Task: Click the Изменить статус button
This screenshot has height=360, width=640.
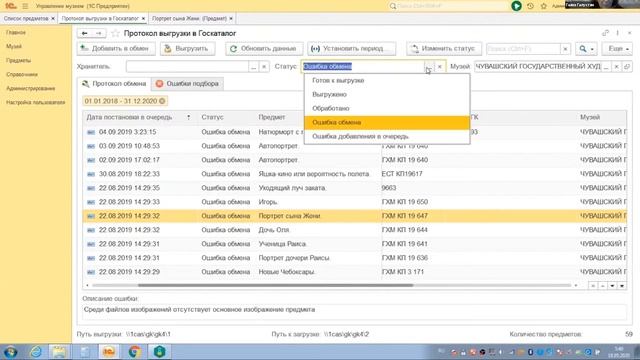Action: coord(444,49)
